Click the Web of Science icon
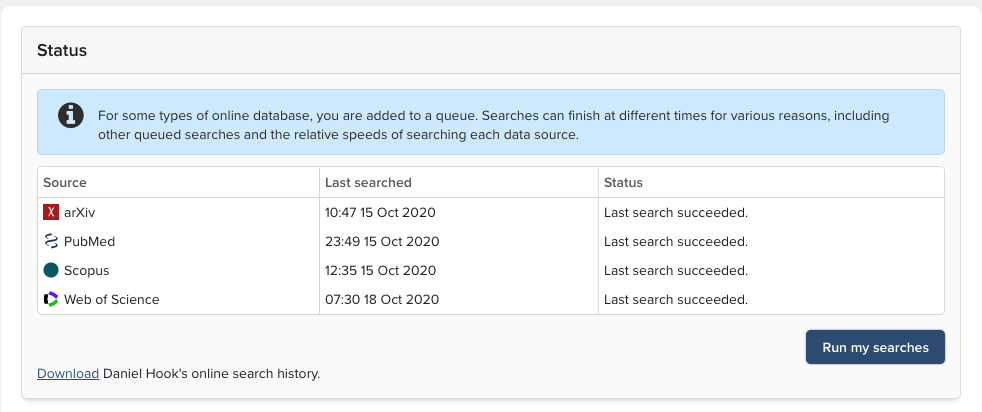Viewport: 982px width, 412px height. 51,299
